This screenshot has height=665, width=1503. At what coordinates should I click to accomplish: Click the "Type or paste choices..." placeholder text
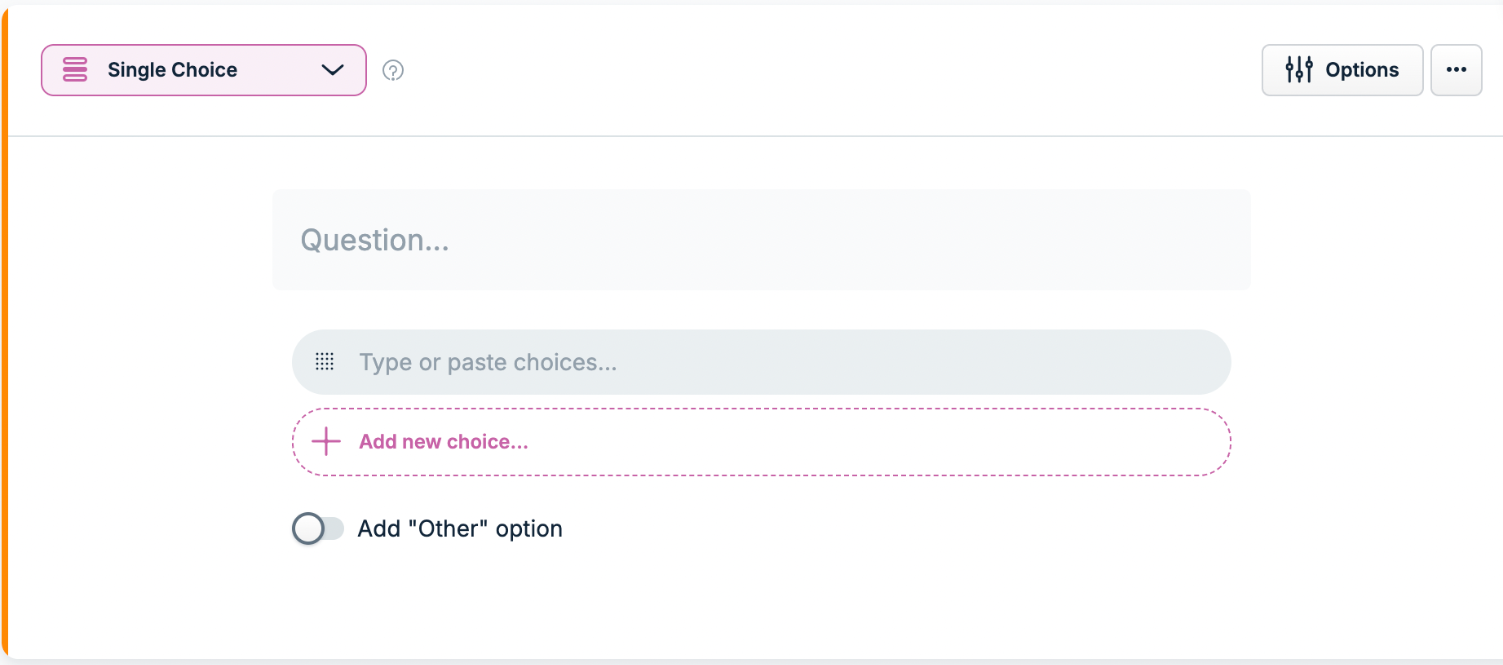488,362
